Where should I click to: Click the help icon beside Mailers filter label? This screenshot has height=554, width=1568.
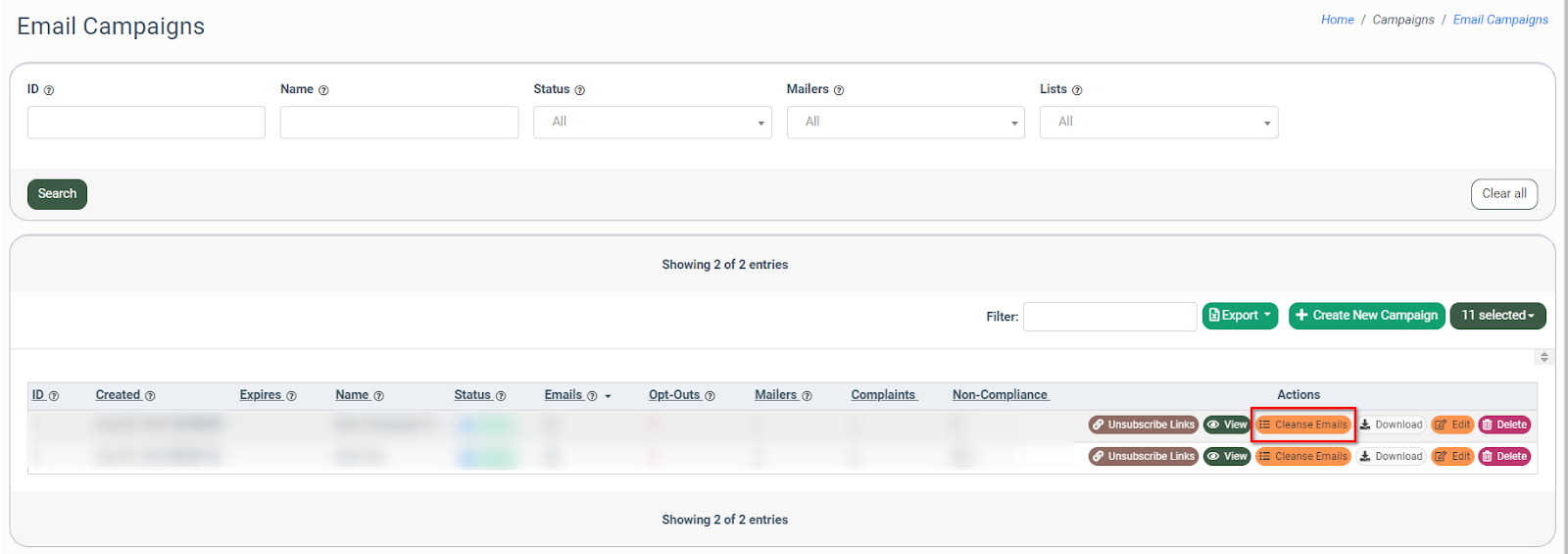pyautogui.click(x=839, y=90)
